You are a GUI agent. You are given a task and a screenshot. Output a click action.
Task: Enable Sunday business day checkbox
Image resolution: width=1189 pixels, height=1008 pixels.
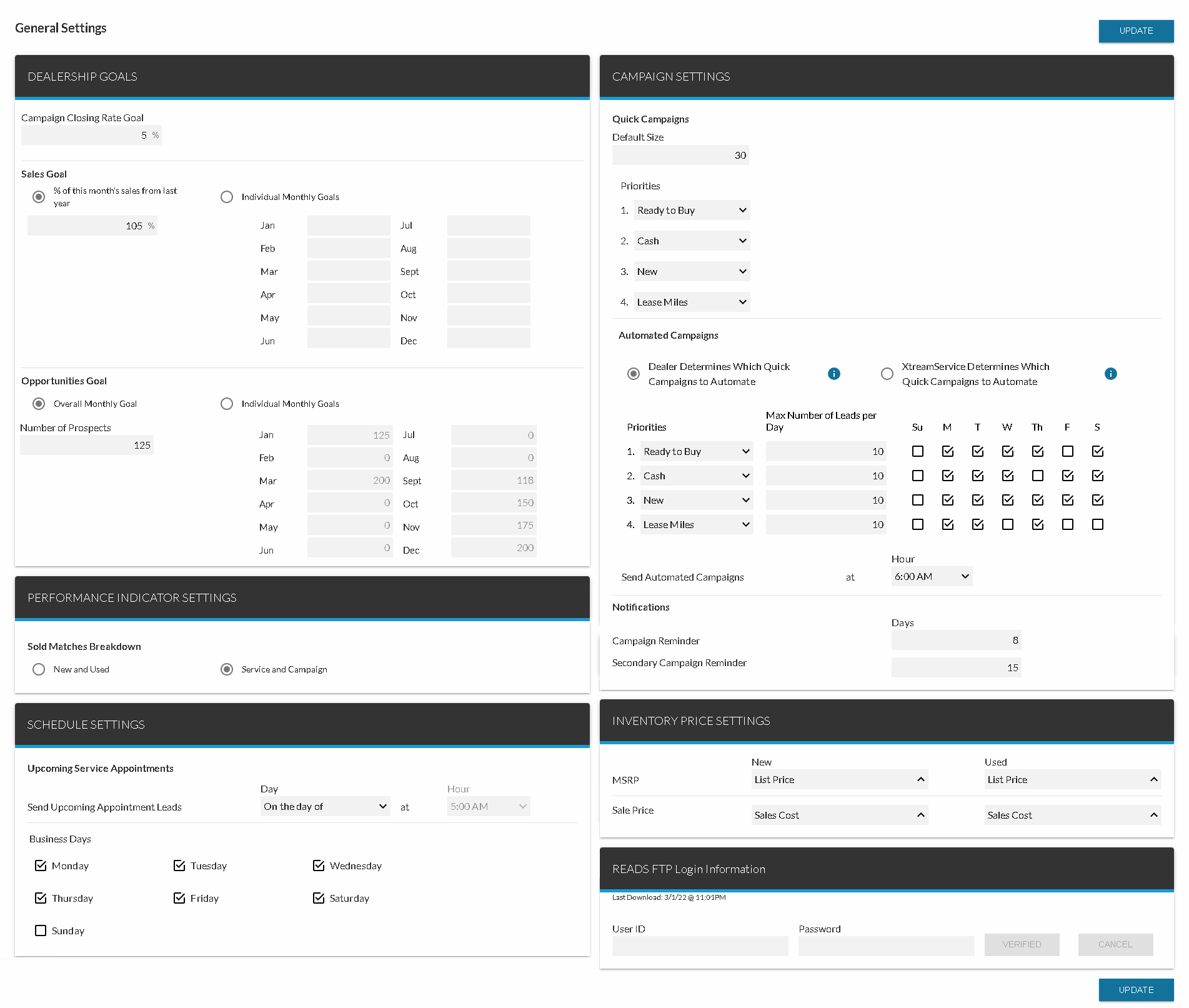point(41,931)
